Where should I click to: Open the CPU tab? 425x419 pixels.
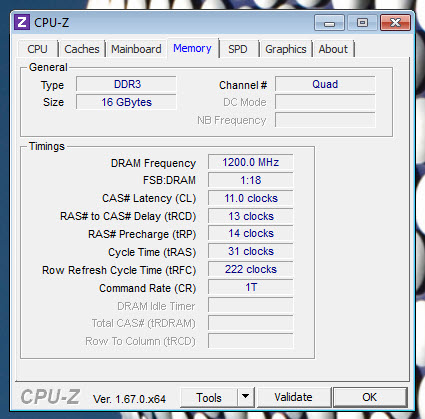(x=37, y=49)
